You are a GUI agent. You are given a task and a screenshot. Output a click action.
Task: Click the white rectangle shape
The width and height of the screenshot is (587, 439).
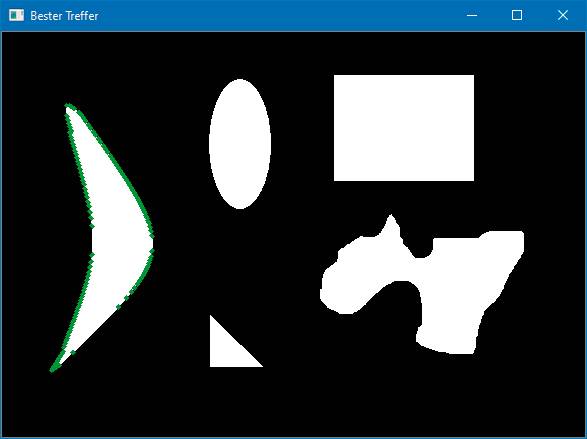(404, 128)
